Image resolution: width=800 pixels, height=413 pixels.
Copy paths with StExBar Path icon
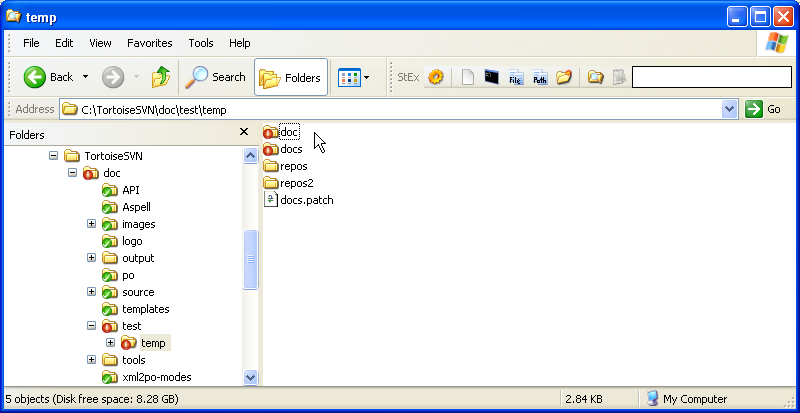point(540,77)
